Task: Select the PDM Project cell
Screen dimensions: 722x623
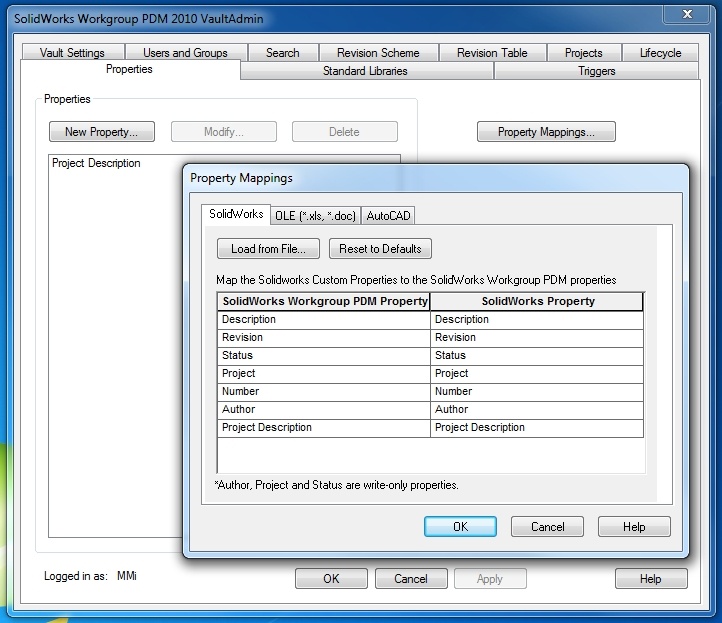Action: [324, 373]
